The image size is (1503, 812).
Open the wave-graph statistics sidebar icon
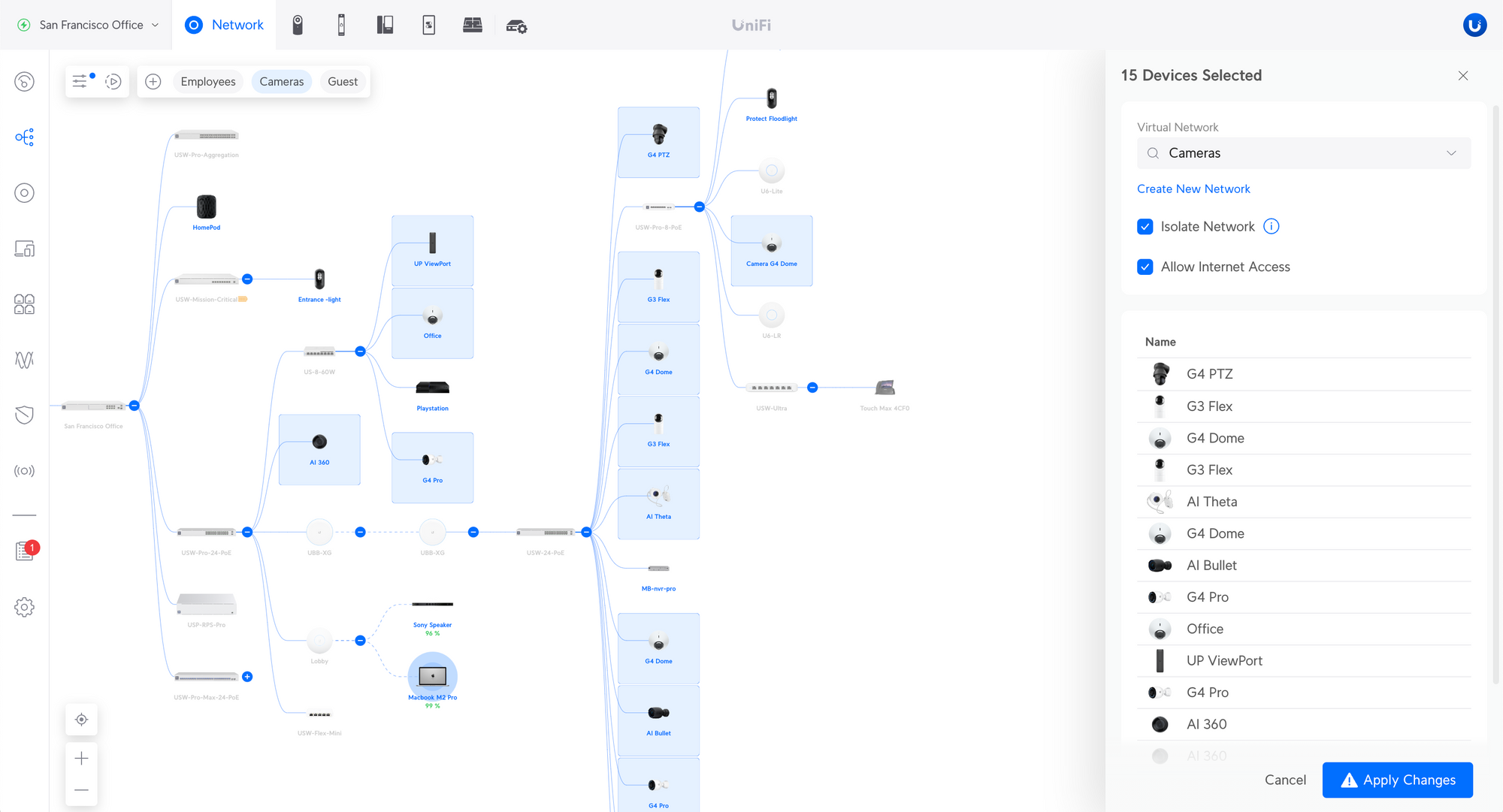click(24, 360)
